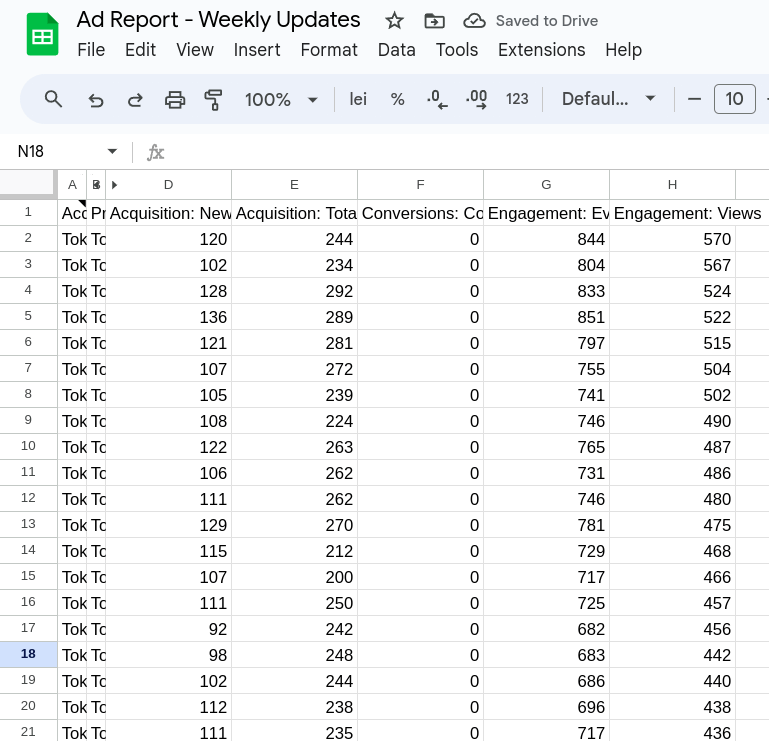Screen dimensions: 769x741
Task: Print the spreadsheet with printer icon
Action: click(175, 100)
